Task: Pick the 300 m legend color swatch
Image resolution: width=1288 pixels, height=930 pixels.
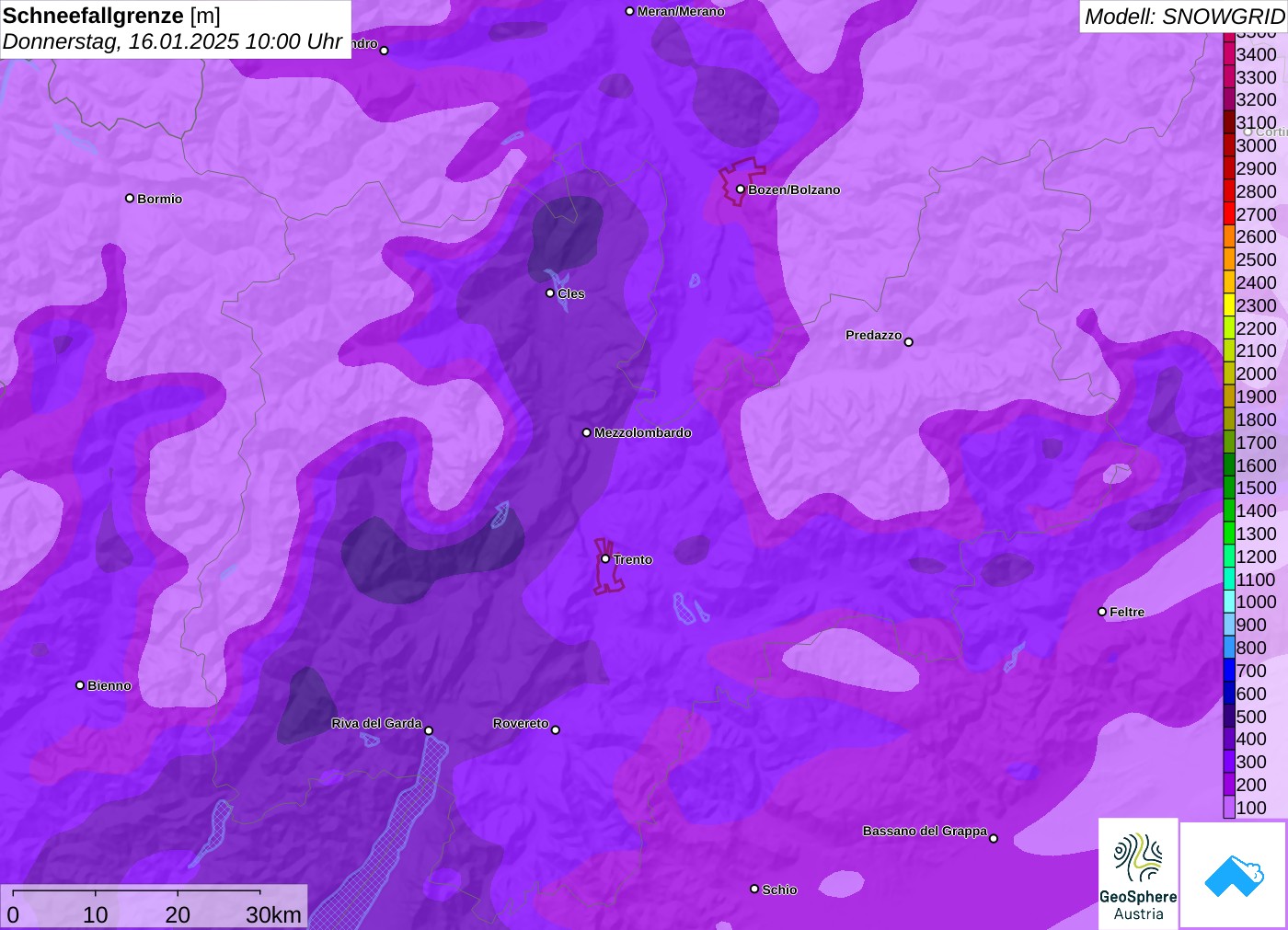Action: pyautogui.click(x=1229, y=762)
